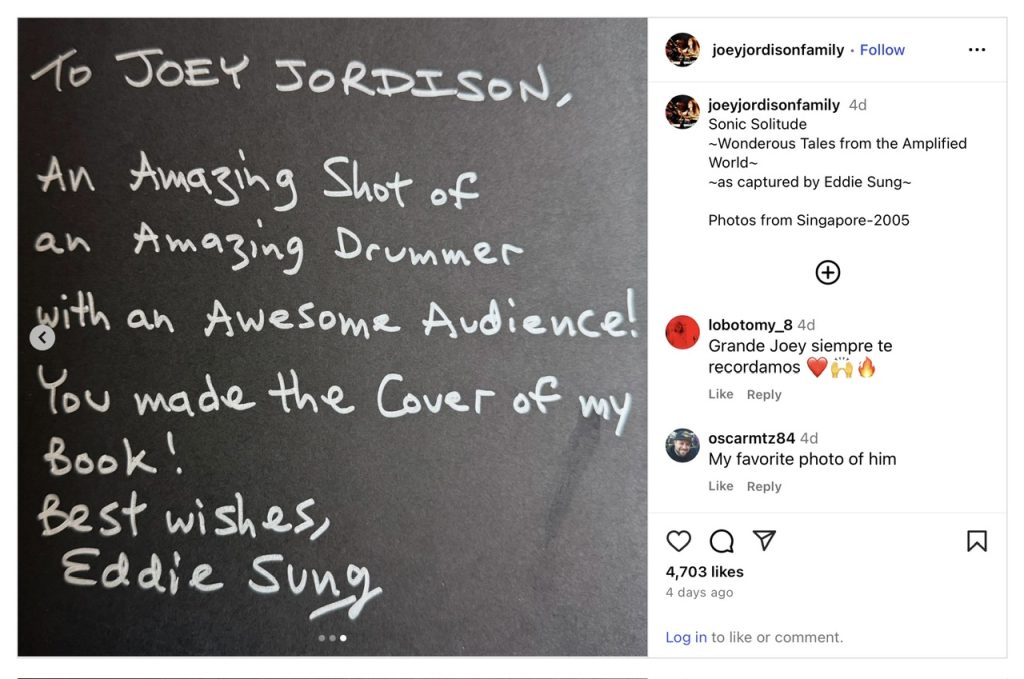Like oscarmtz84's comment
This screenshot has width=1024, height=679.
pyautogui.click(x=720, y=486)
